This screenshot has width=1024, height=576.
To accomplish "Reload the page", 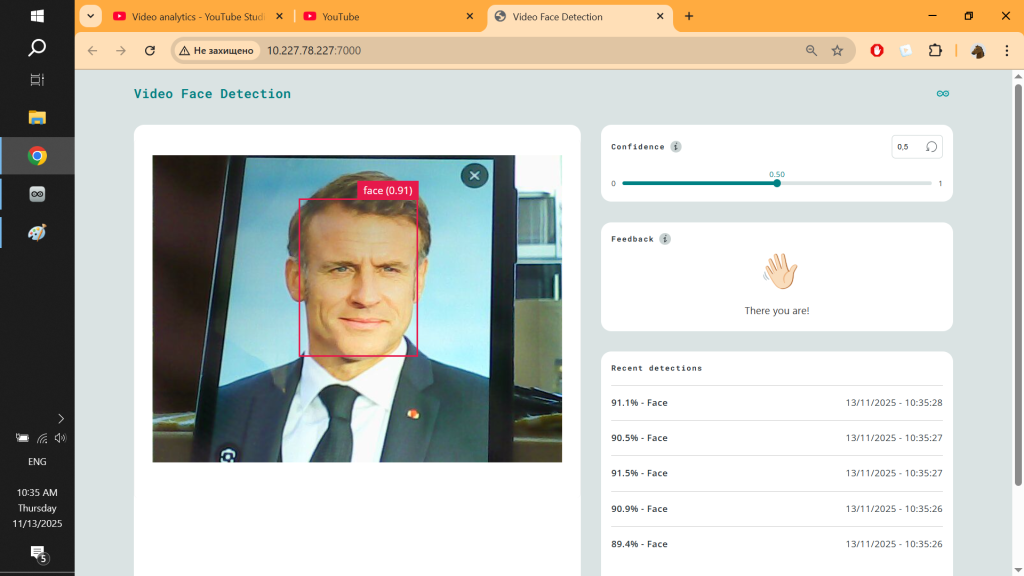I will [150, 51].
